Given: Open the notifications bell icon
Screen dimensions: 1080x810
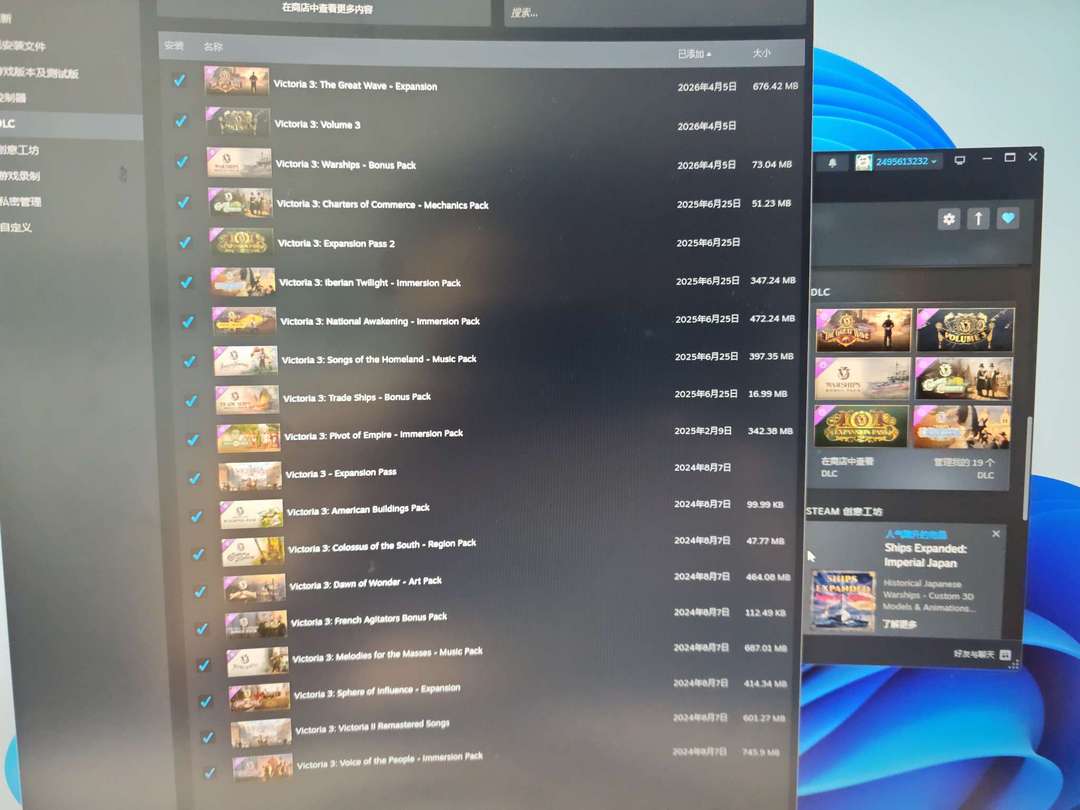Looking at the screenshot, I should (x=832, y=163).
